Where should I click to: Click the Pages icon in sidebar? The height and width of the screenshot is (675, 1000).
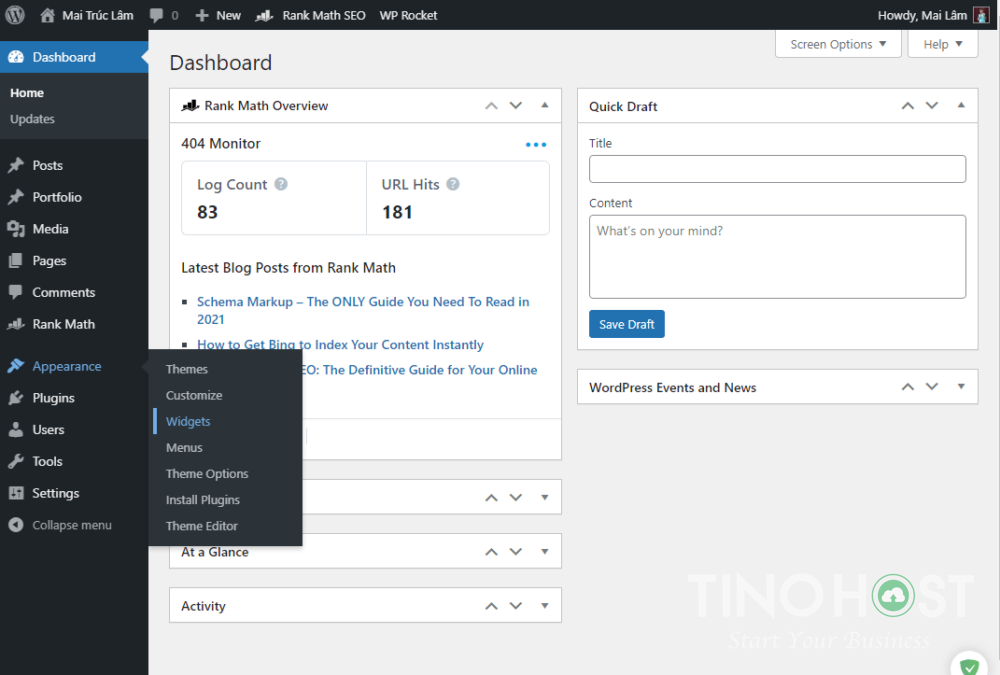pyautogui.click(x=16, y=260)
